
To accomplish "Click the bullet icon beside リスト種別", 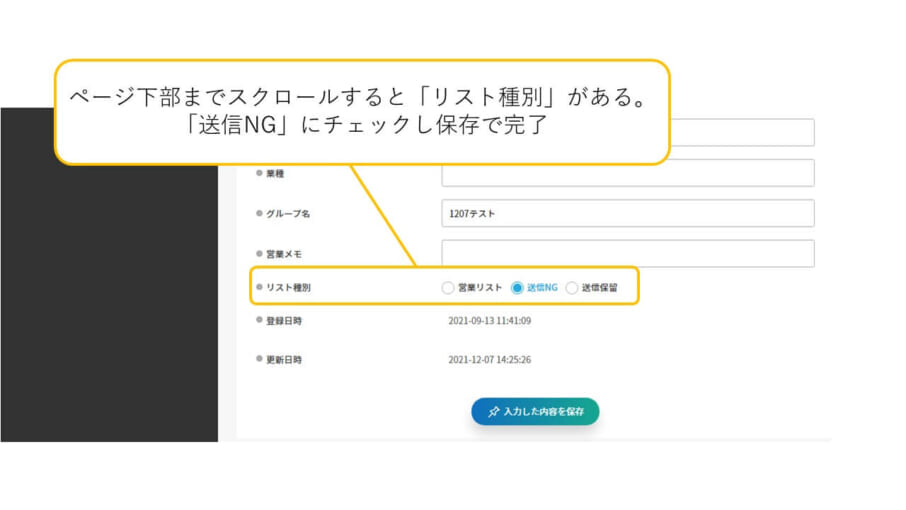I will (258, 287).
